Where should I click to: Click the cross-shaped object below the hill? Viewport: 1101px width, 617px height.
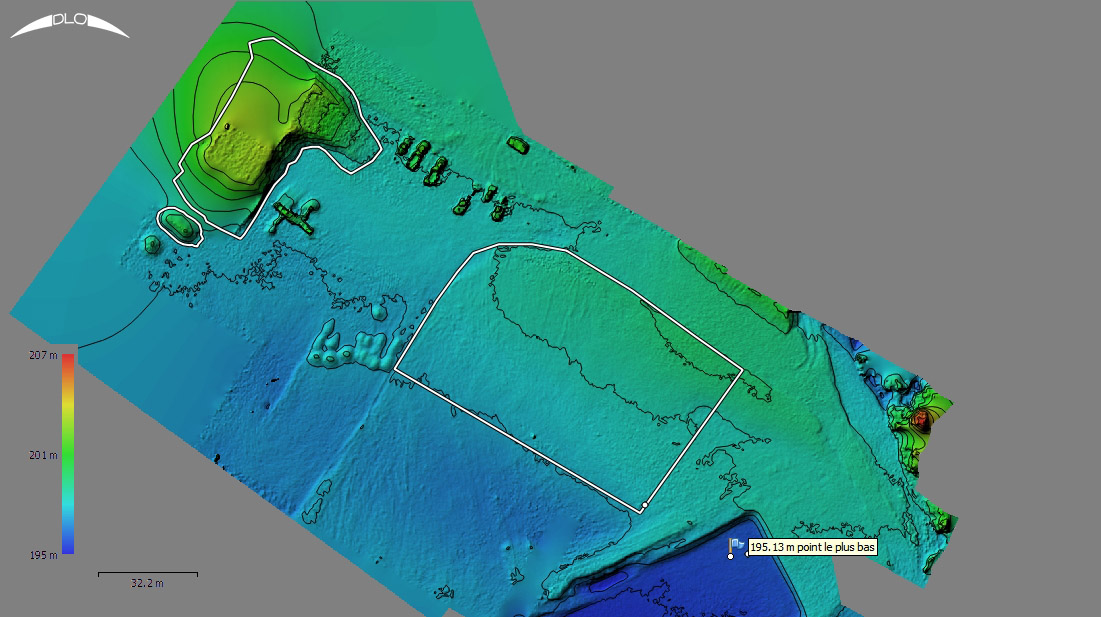click(x=292, y=214)
